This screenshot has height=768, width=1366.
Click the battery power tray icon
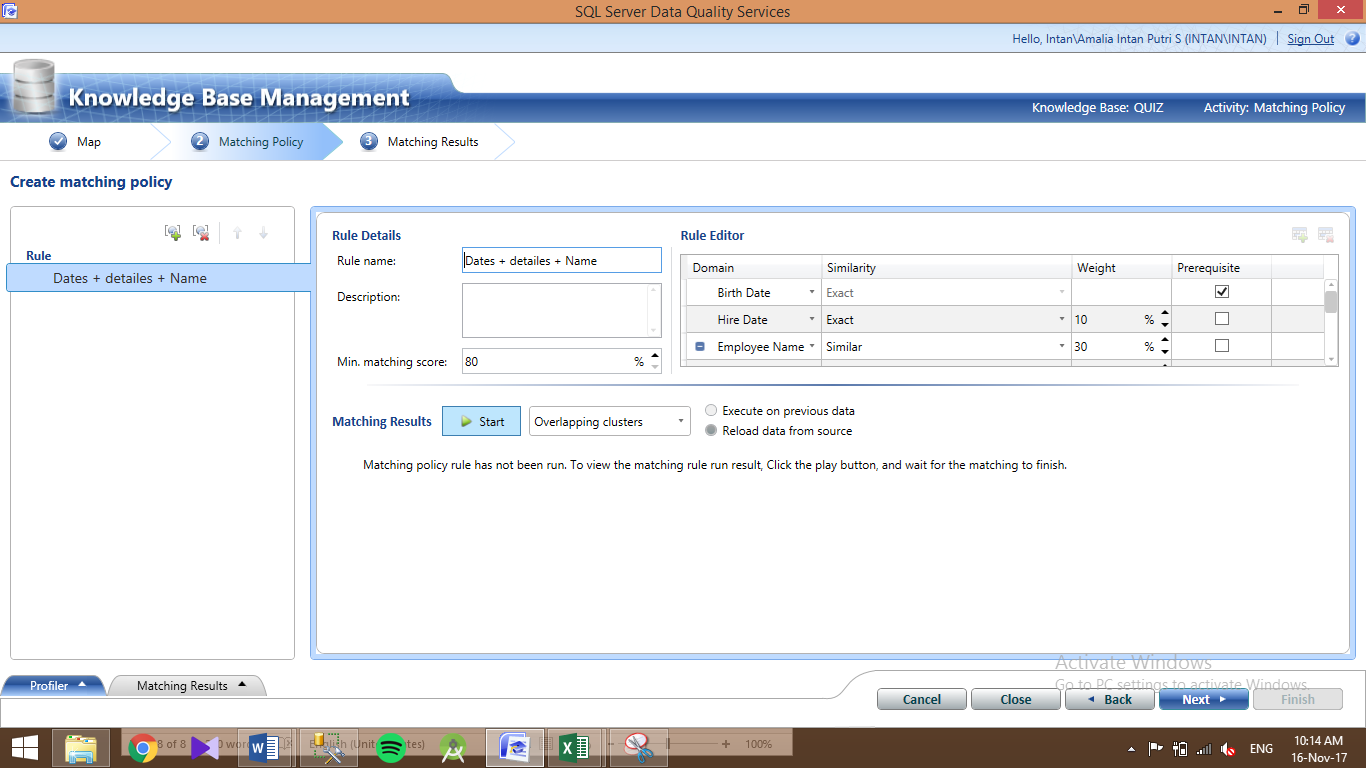1180,748
